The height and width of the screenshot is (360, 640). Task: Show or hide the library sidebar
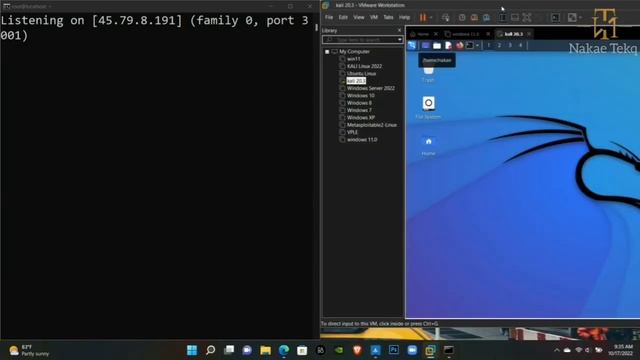503,18
